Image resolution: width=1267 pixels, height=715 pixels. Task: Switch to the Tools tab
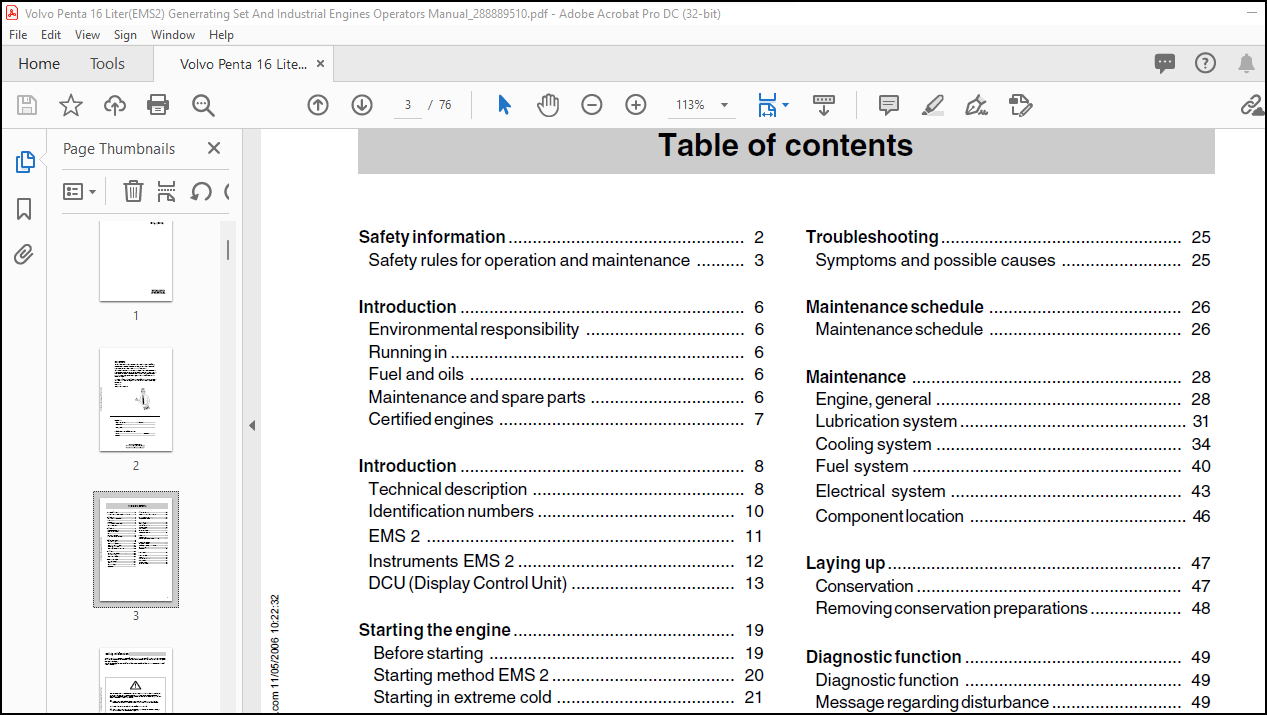coord(107,63)
